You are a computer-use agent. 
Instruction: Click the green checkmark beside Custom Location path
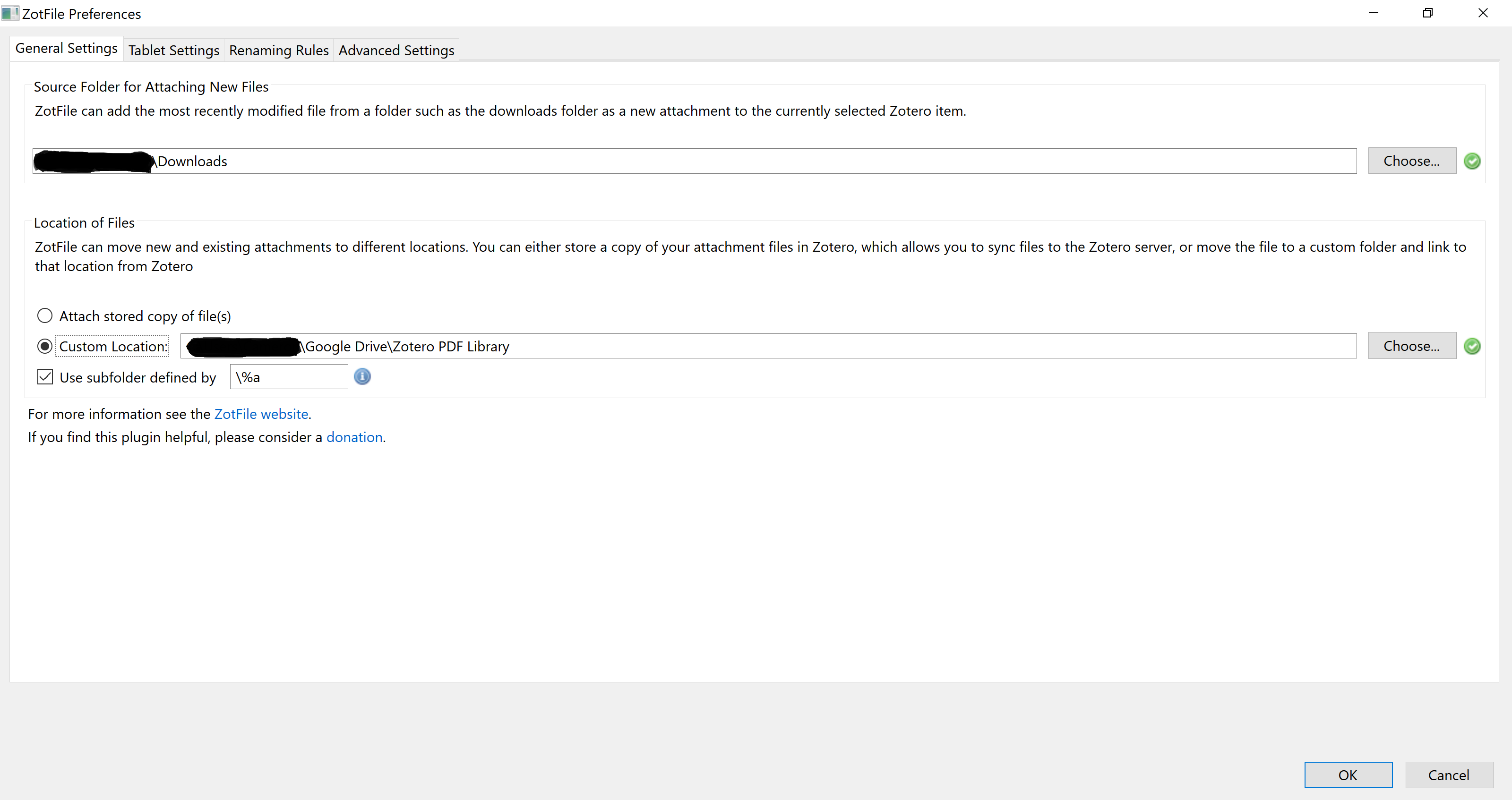click(1471, 346)
